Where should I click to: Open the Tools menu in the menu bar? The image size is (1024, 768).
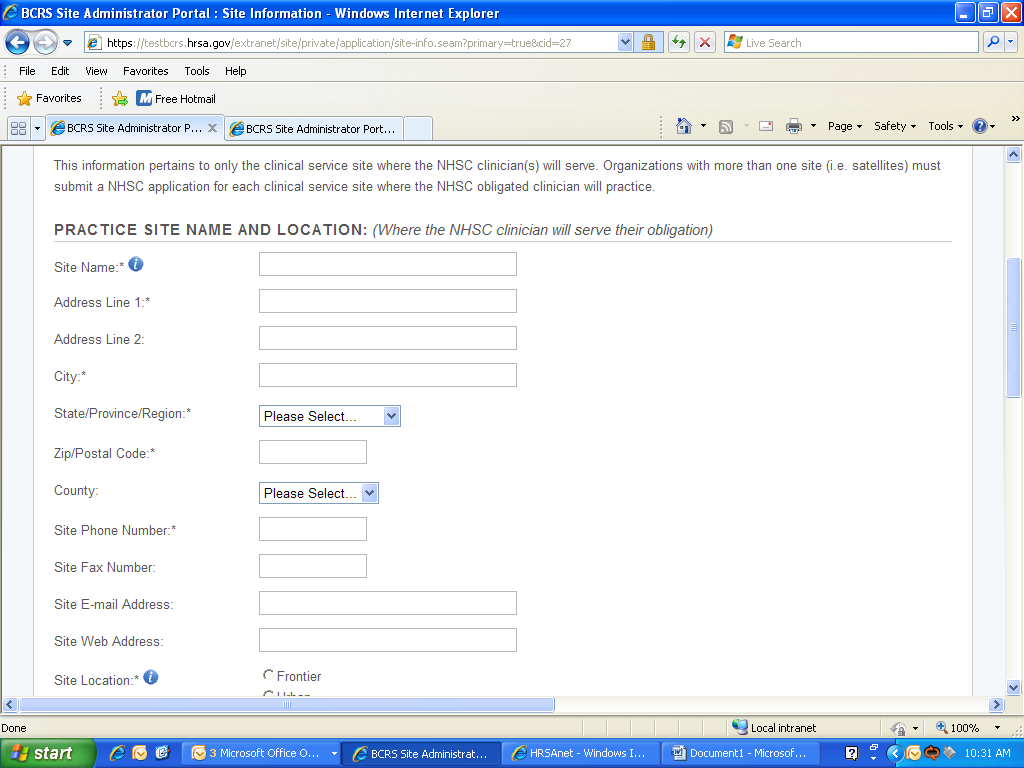(x=197, y=71)
